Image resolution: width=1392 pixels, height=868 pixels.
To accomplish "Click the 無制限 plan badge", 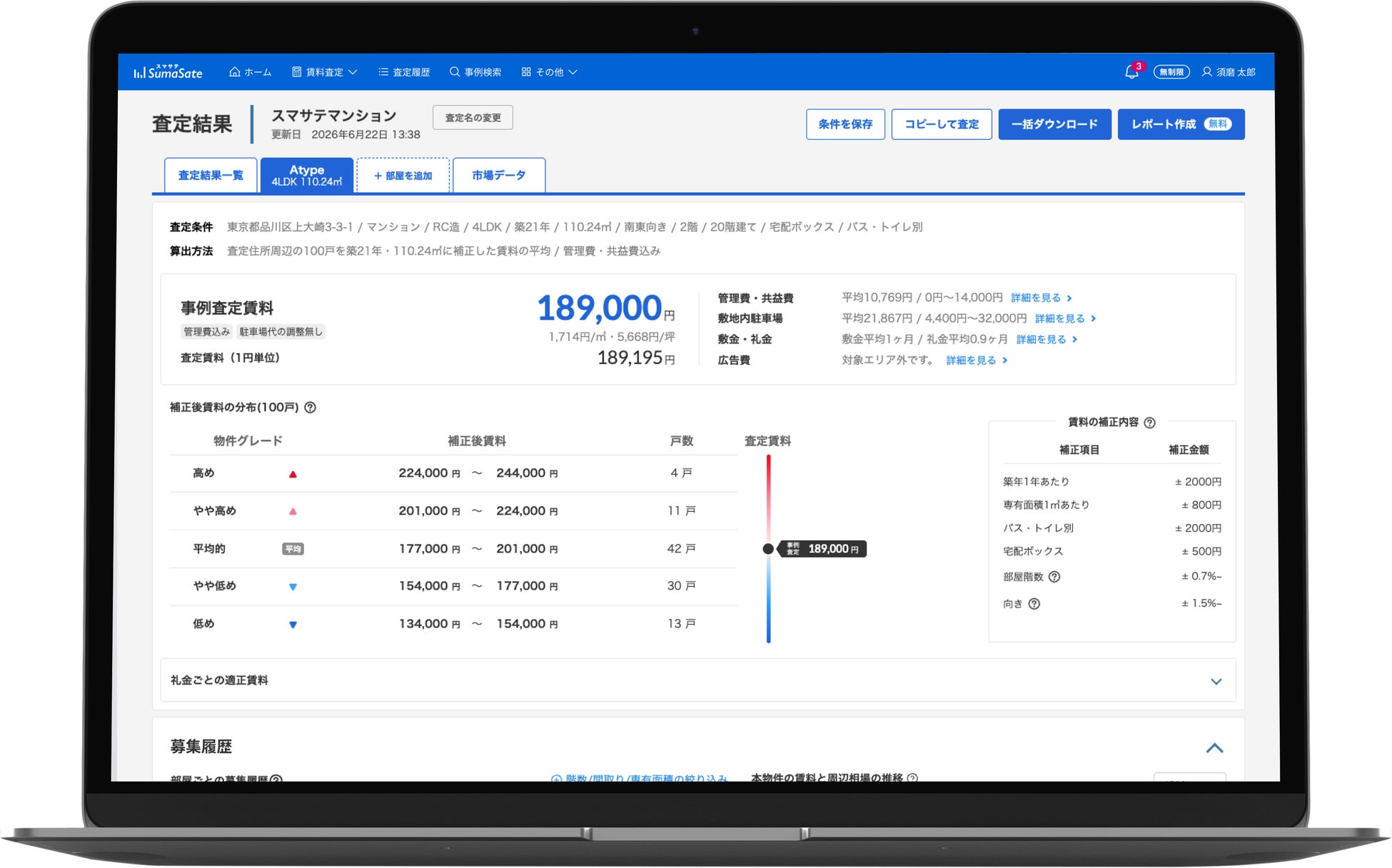I will (1171, 72).
